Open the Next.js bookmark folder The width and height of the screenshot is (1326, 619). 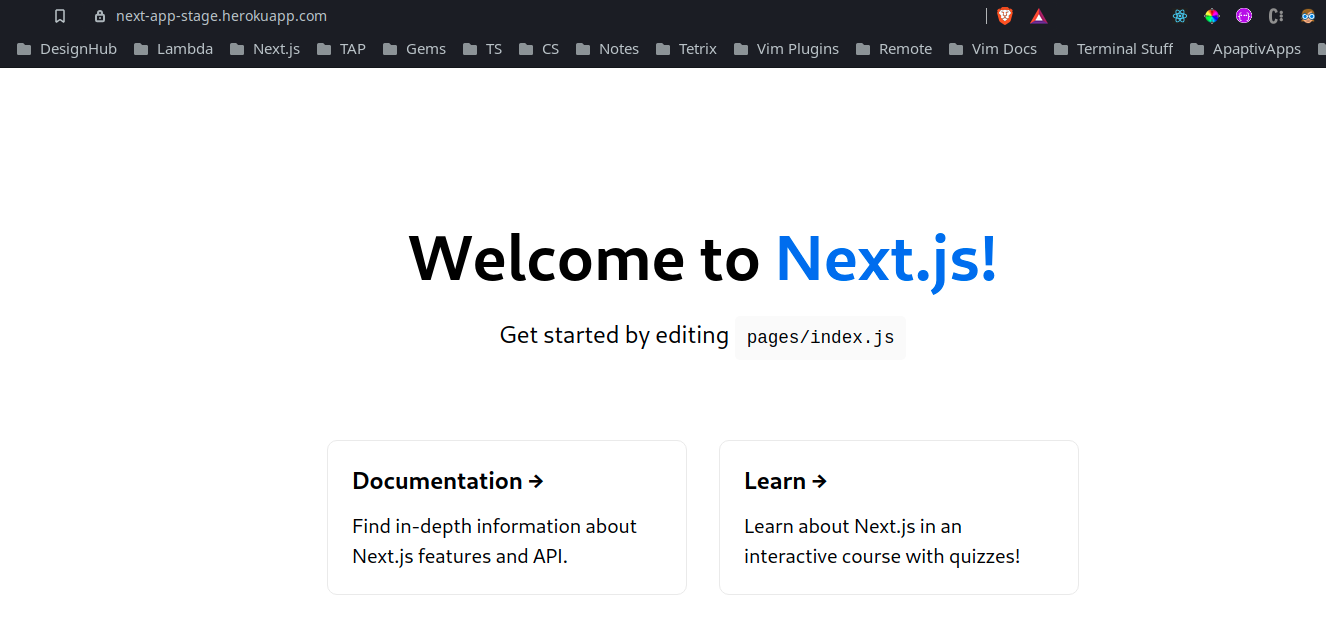pyautogui.click(x=265, y=49)
